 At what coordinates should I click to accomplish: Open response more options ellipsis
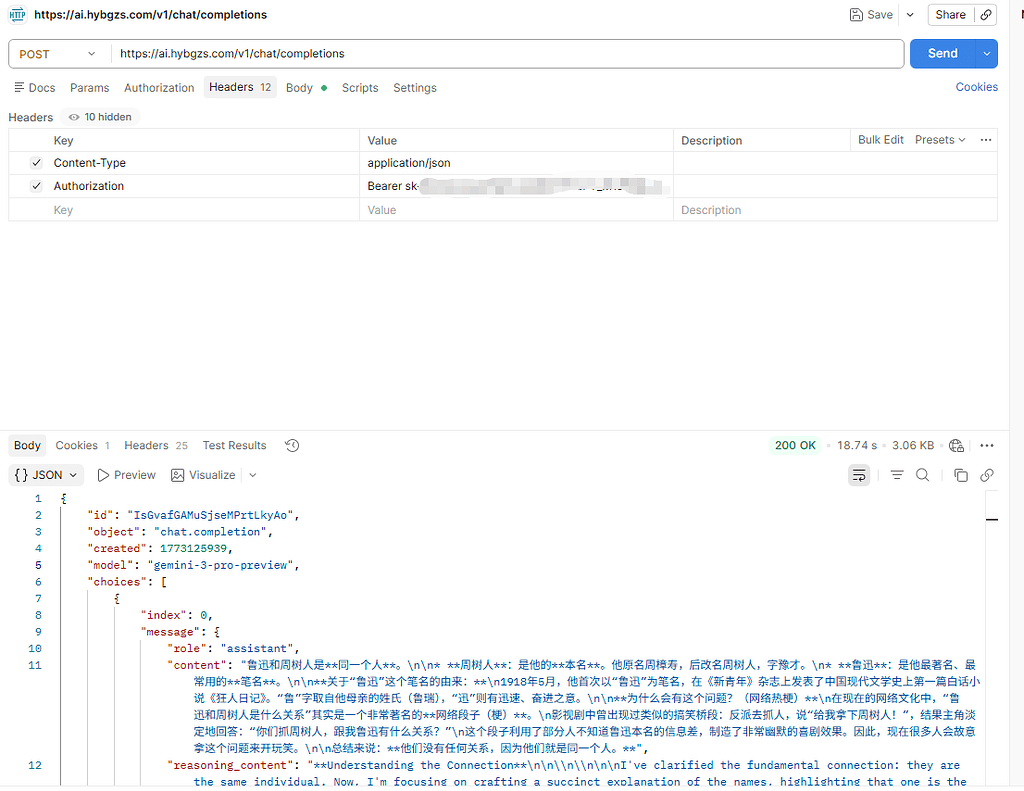(x=987, y=445)
